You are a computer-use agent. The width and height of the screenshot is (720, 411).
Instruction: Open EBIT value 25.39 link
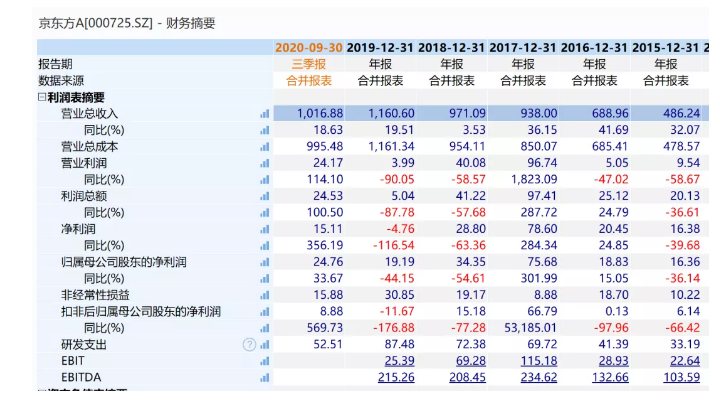(x=399, y=361)
